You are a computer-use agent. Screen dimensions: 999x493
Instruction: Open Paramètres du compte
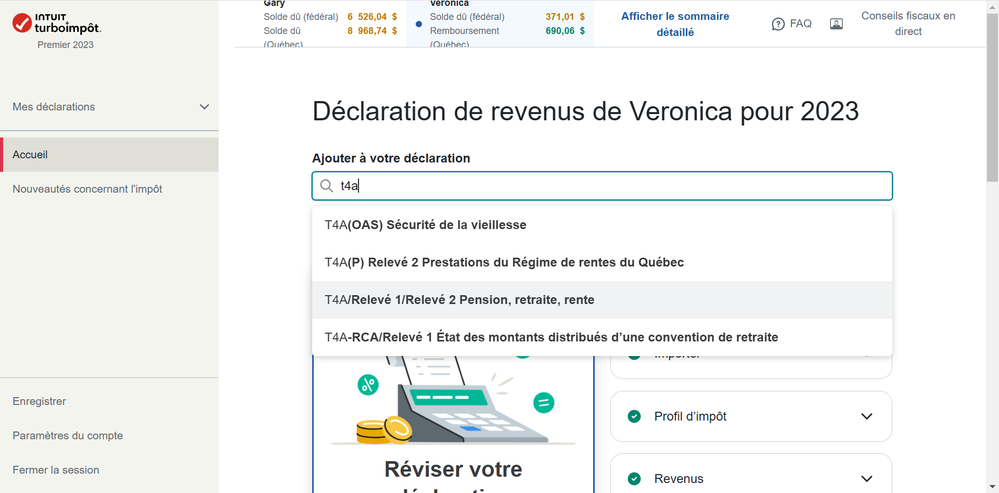pyautogui.click(x=68, y=436)
